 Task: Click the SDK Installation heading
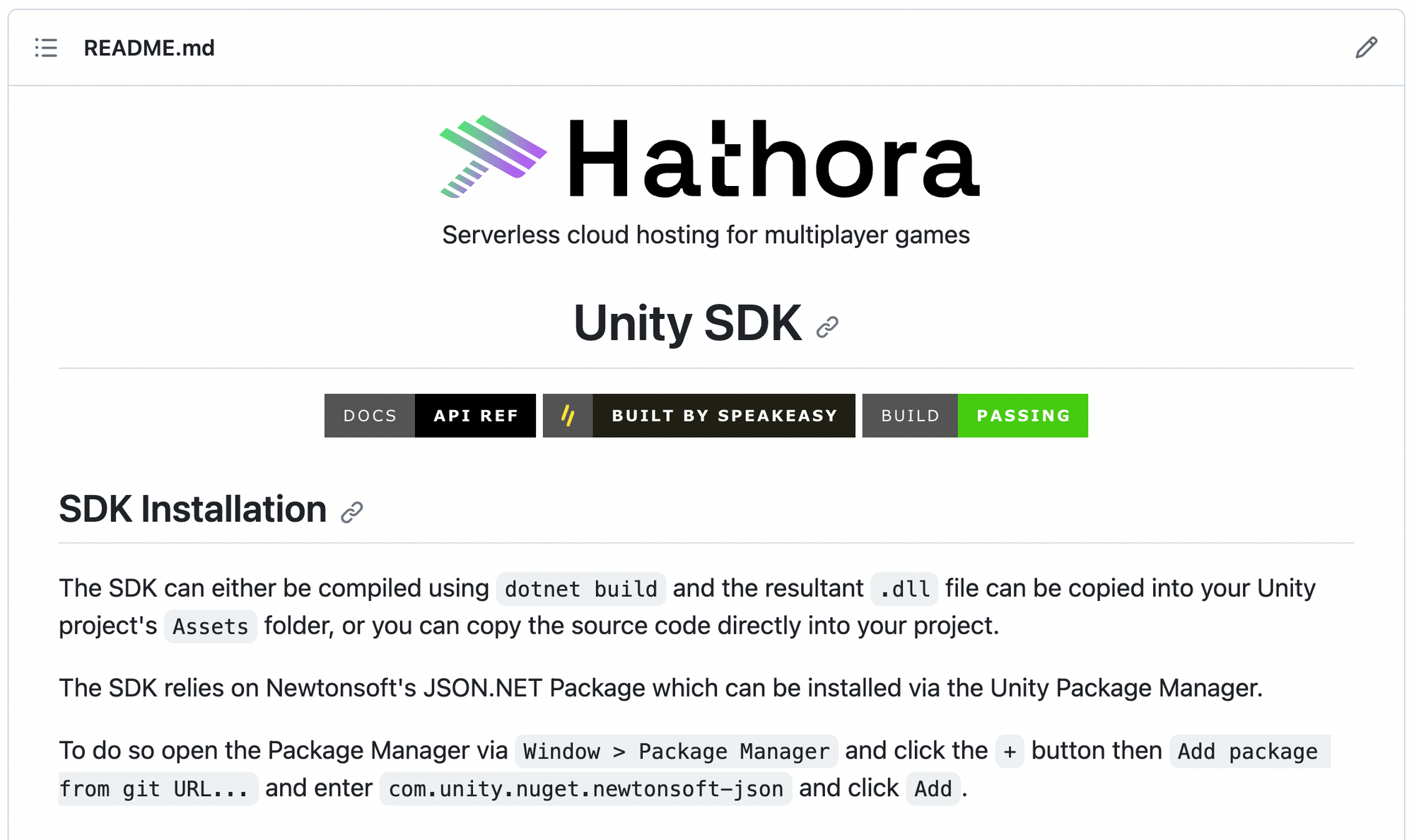[192, 509]
